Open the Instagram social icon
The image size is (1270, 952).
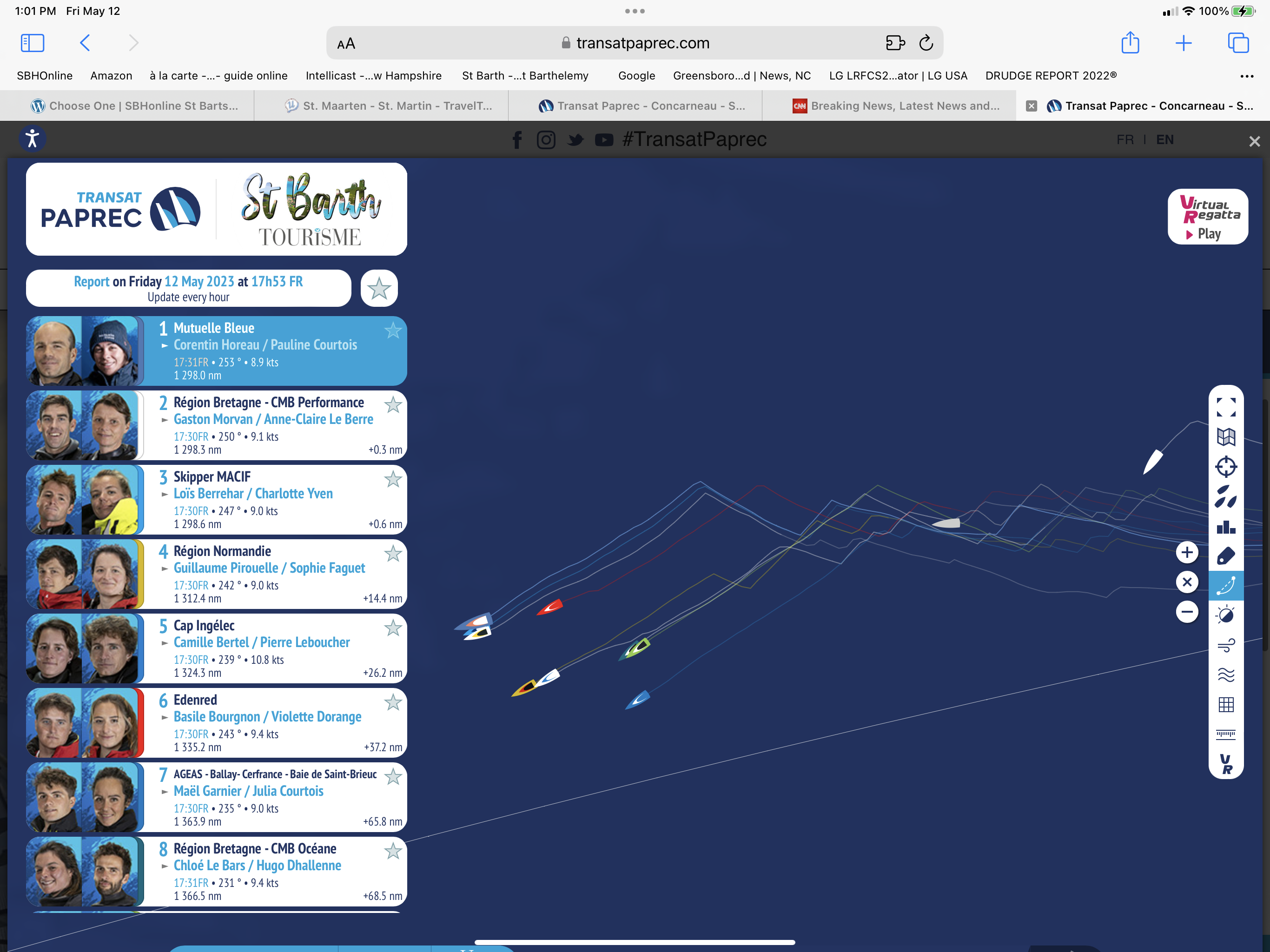(x=545, y=139)
